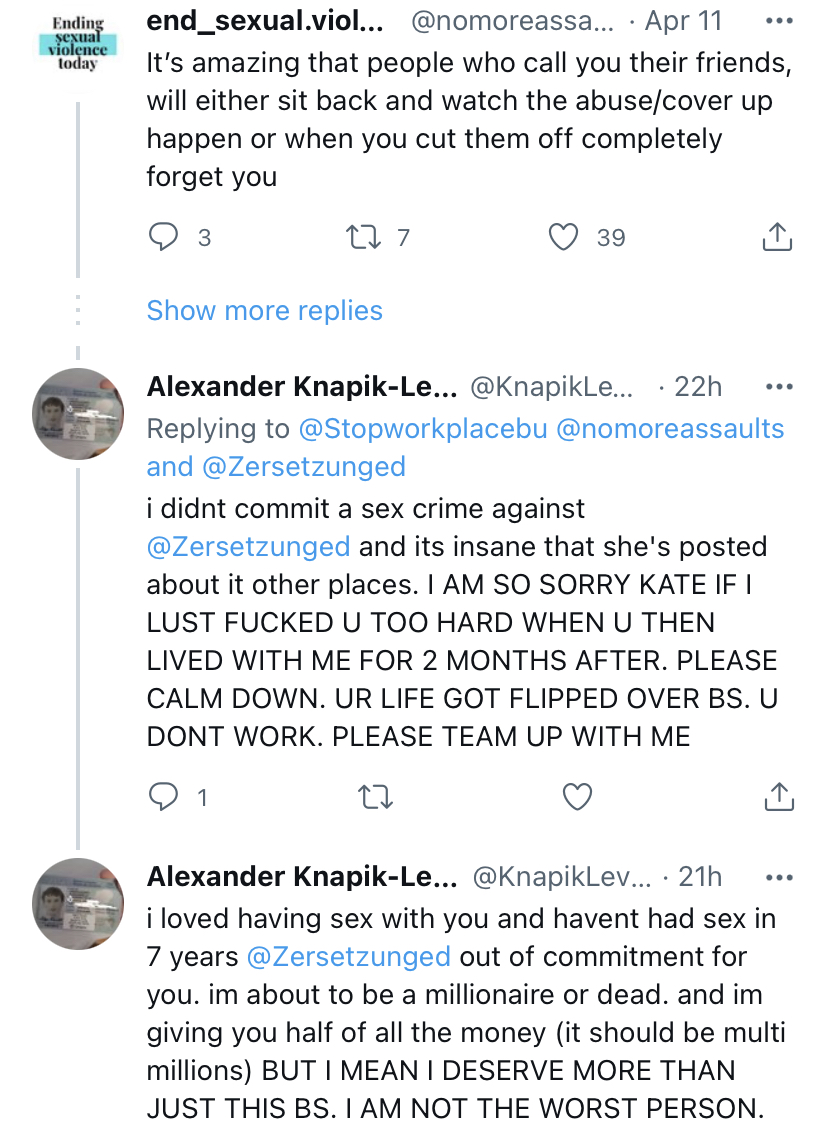Retweet the end_sexual.viol tweet with 7 retweets
This screenshot has width=828, height=1124.
[363, 237]
